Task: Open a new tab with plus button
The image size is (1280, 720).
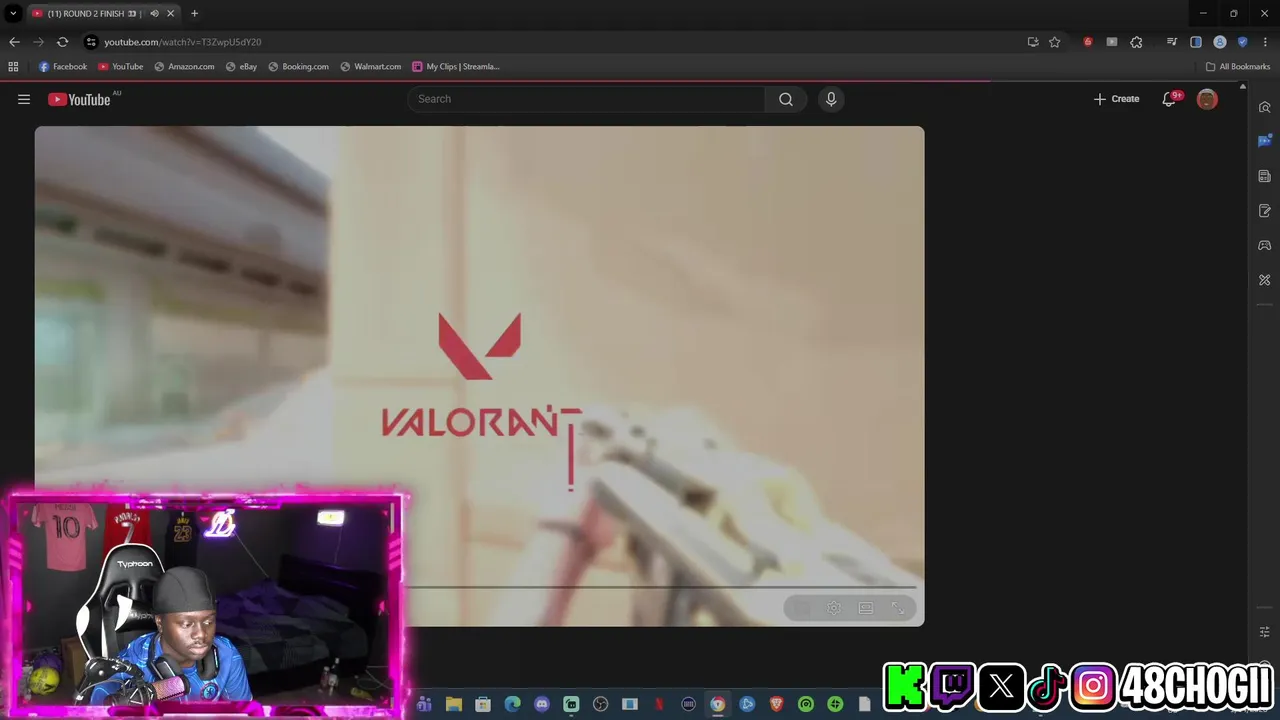Action: pos(194,13)
